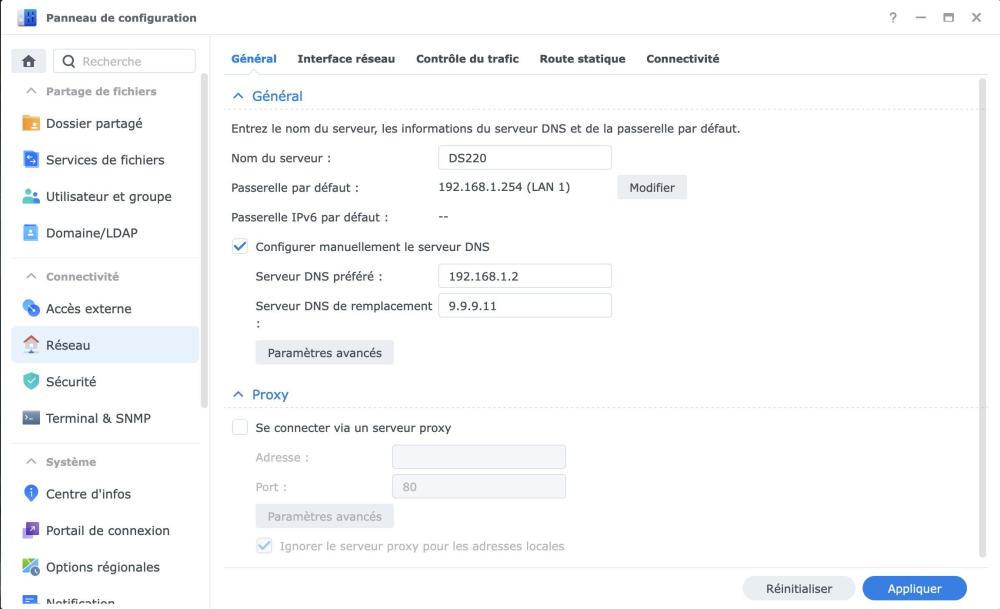
Task: Open the Centre d'infos icon
Action: pos(31,494)
